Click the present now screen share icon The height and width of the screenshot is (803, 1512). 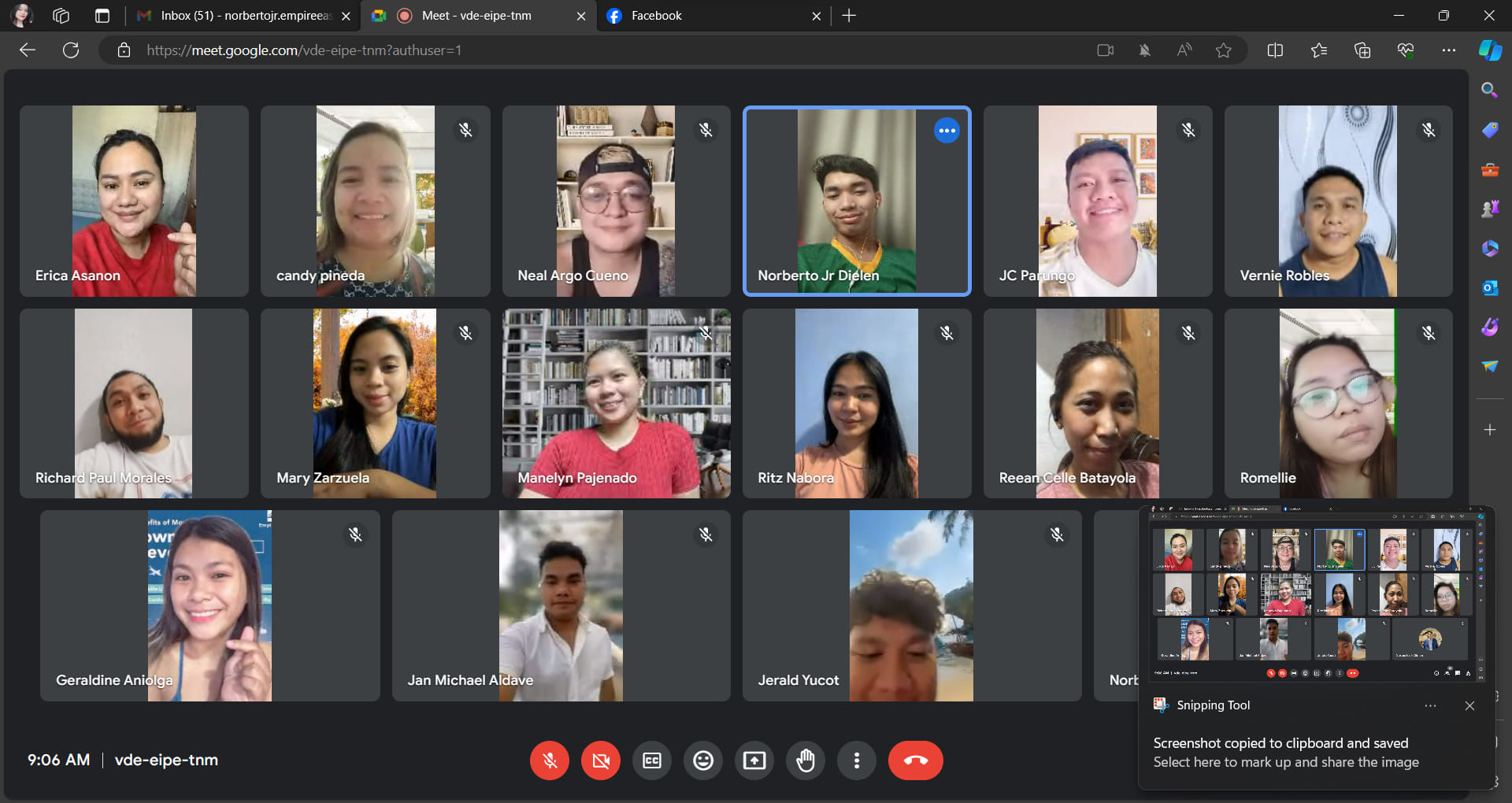coord(754,760)
